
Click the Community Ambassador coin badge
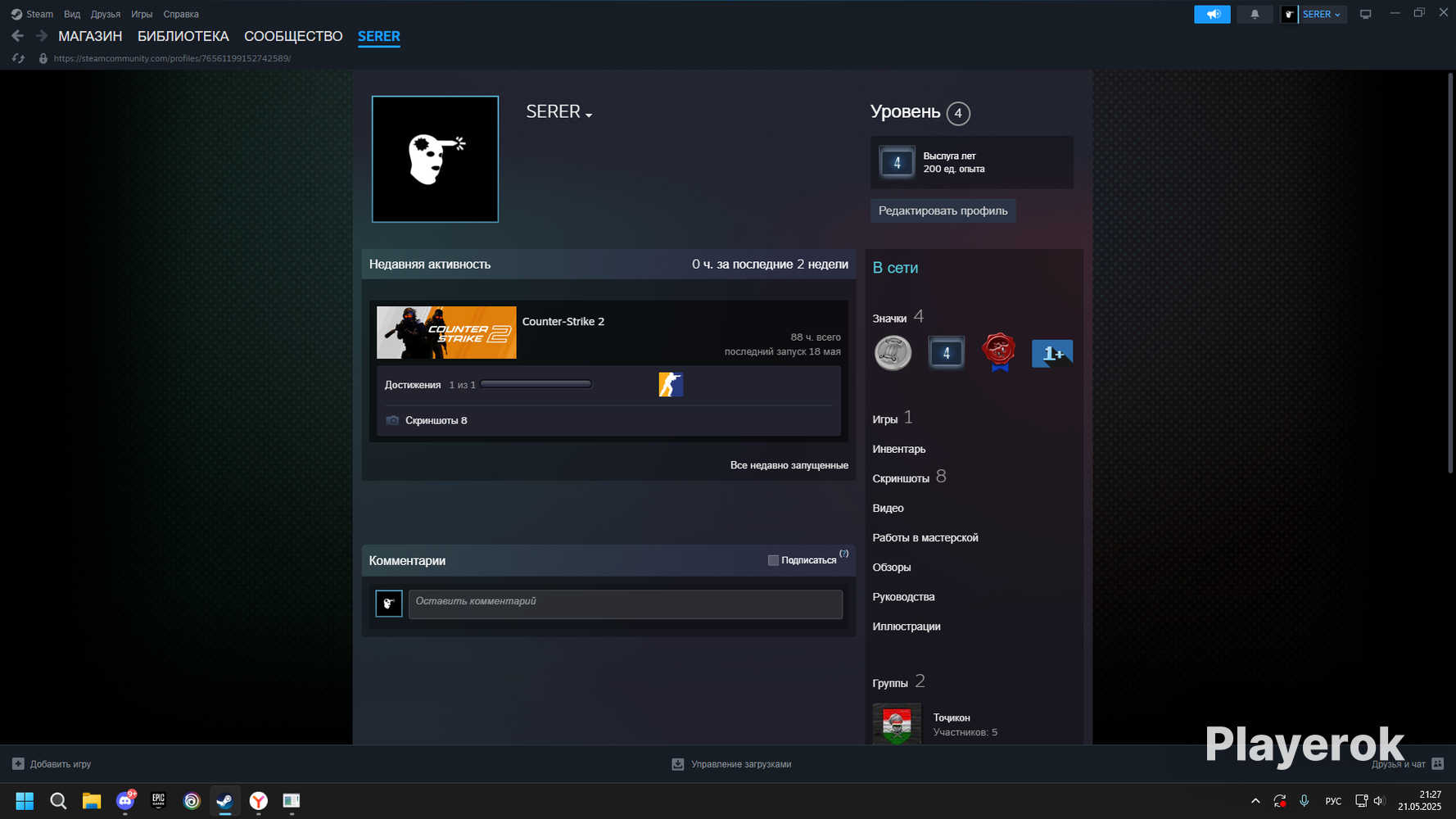coord(893,353)
